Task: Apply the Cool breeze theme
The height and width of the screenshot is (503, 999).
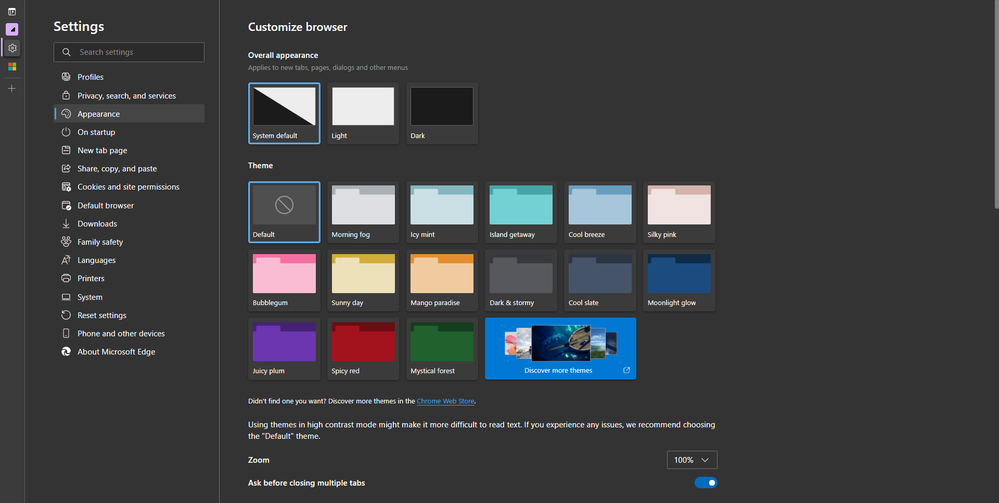Action: (x=600, y=212)
